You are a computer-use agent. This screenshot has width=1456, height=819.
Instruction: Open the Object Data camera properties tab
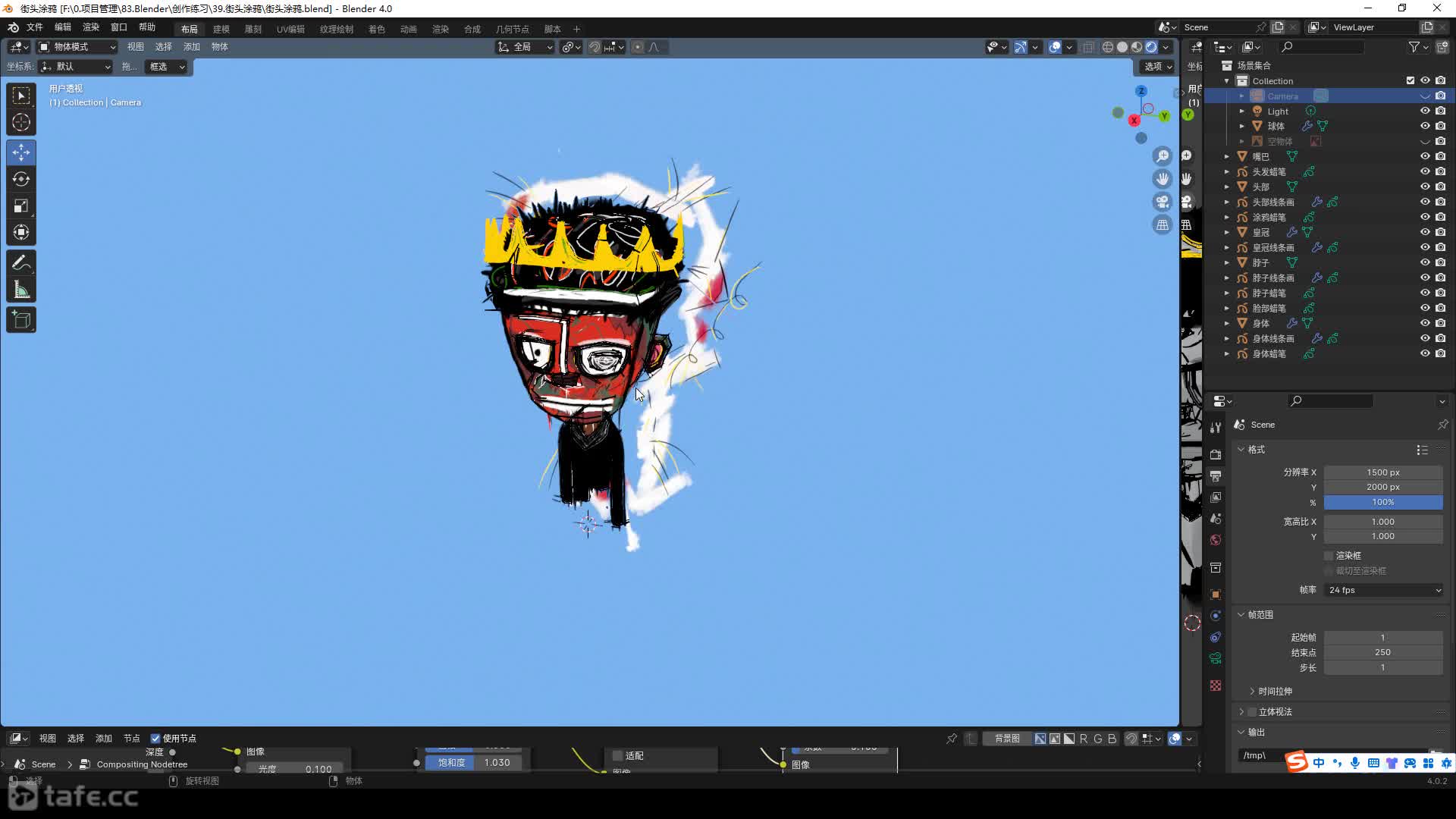pos(1216,658)
